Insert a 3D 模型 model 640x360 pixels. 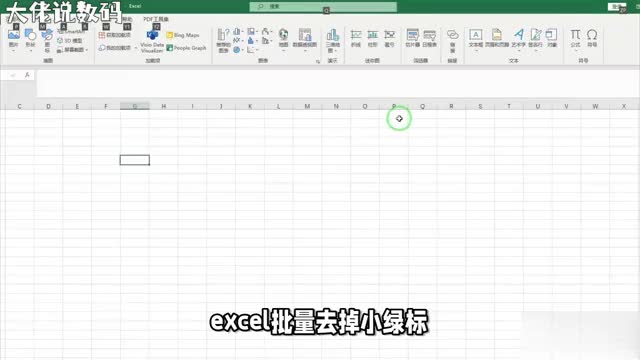point(70,40)
